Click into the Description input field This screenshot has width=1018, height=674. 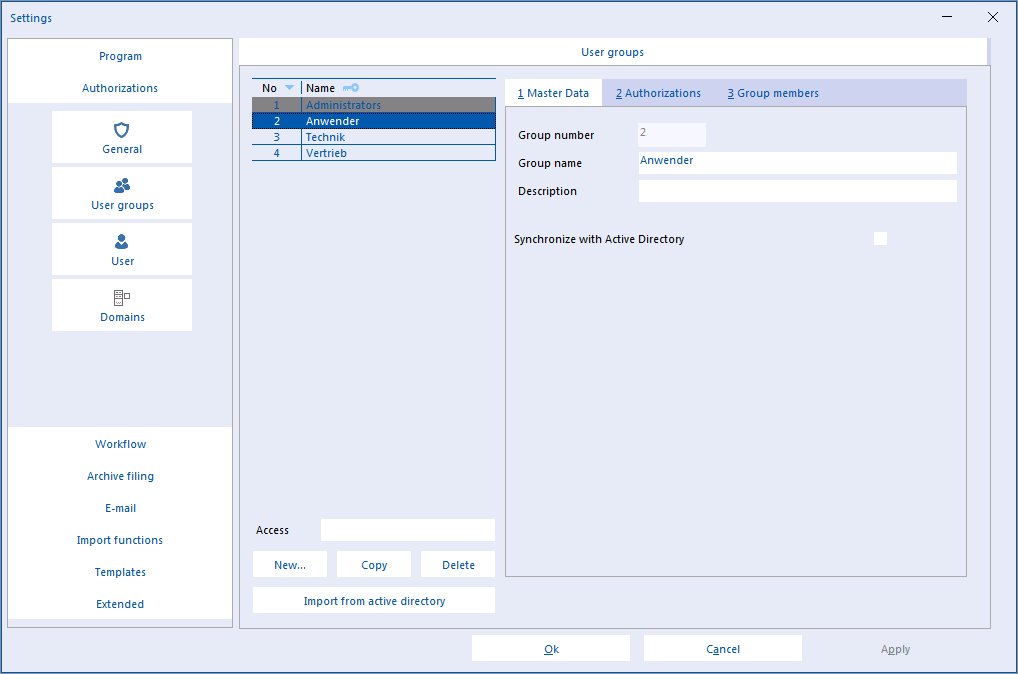pyautogui.click(x=797, y=191)
